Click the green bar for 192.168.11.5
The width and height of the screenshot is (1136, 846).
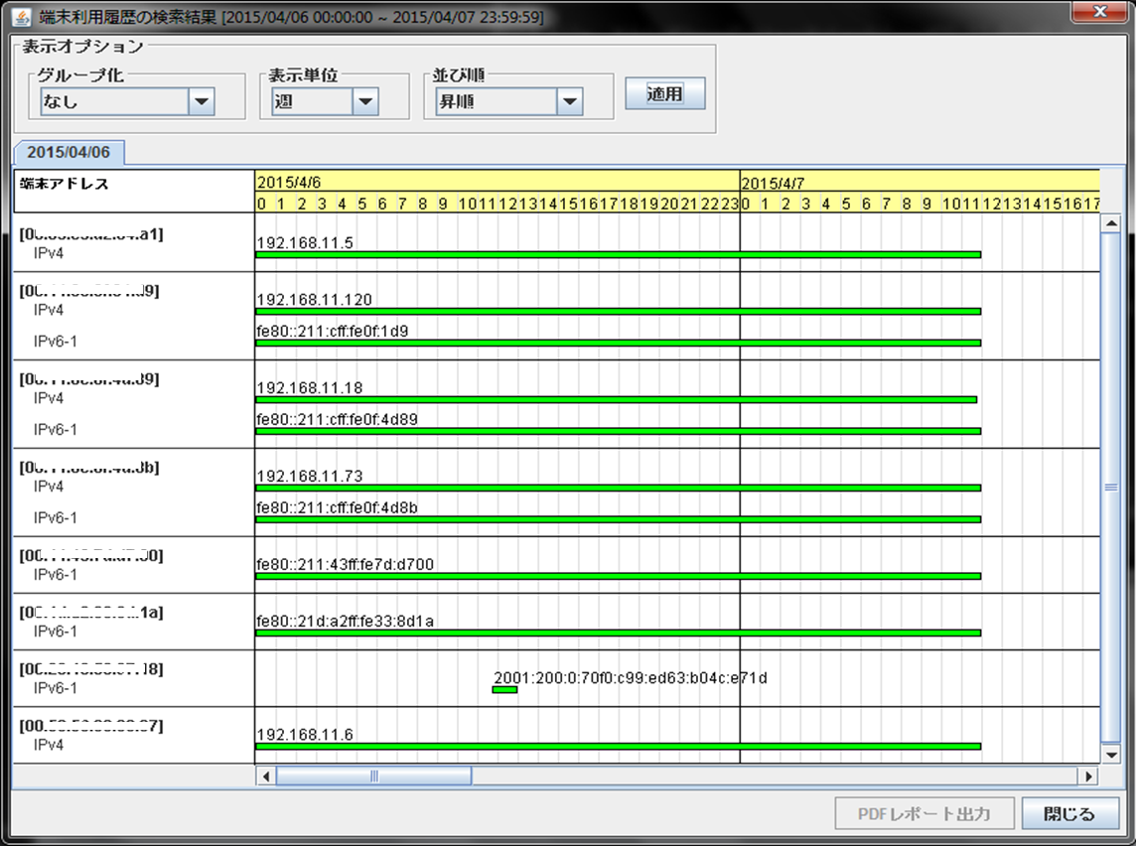tap(617, 255)
